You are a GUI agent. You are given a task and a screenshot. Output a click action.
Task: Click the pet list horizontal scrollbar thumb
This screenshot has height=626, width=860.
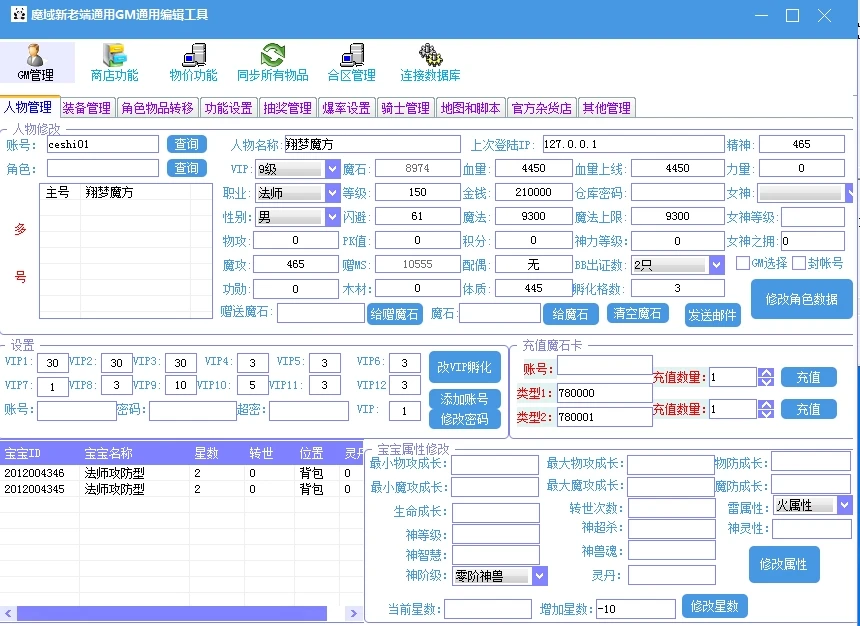click(x=172, y=613)
